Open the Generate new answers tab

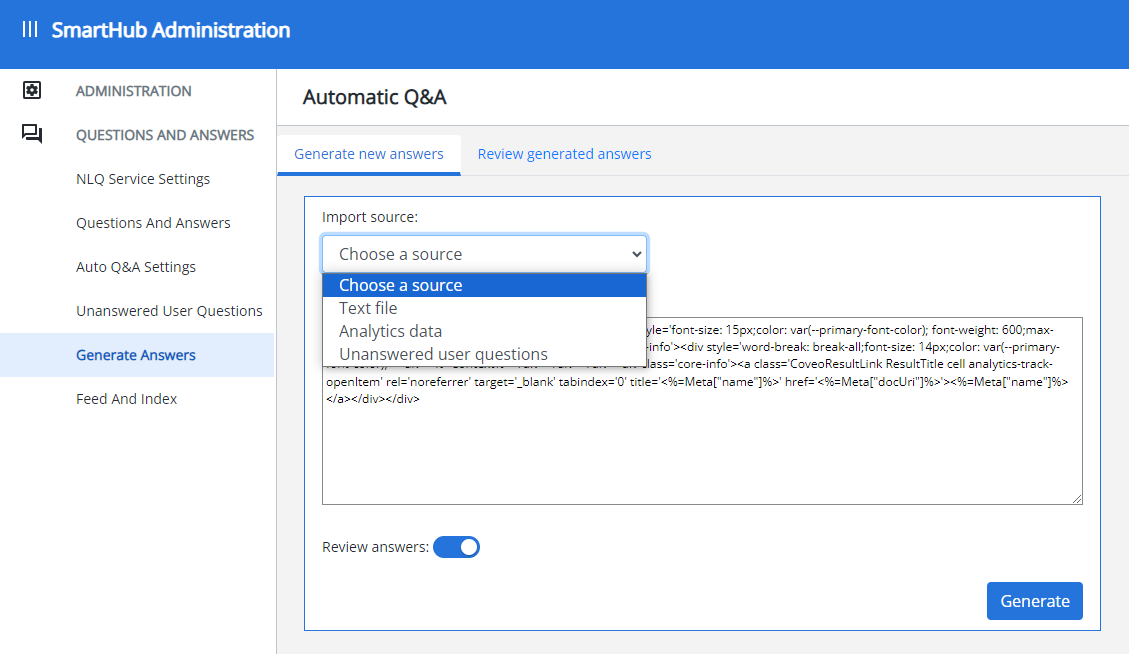tap(369, 154)
